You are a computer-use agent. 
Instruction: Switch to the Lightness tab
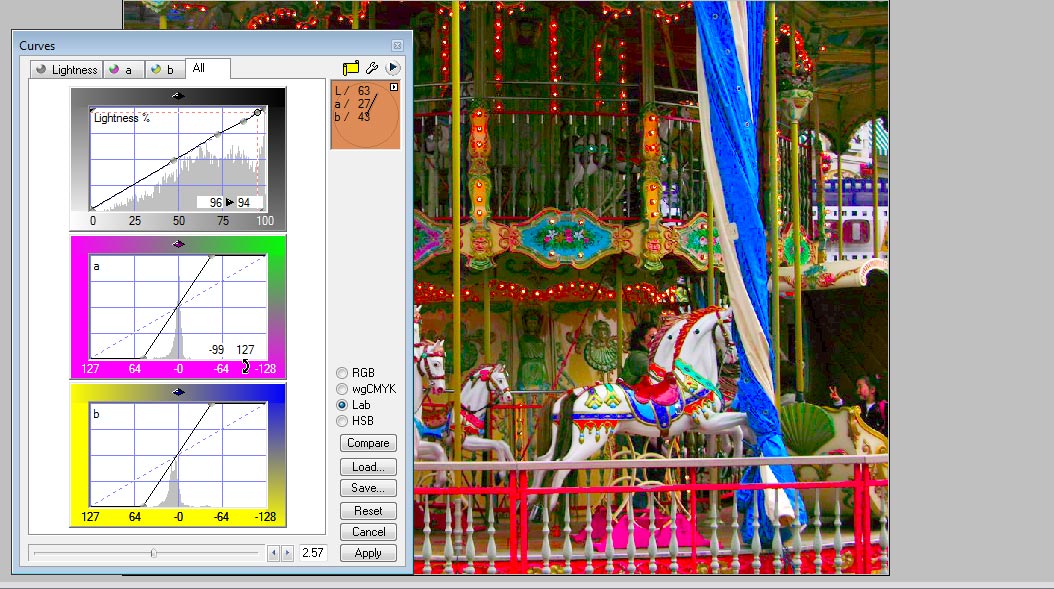pos(67,69)
